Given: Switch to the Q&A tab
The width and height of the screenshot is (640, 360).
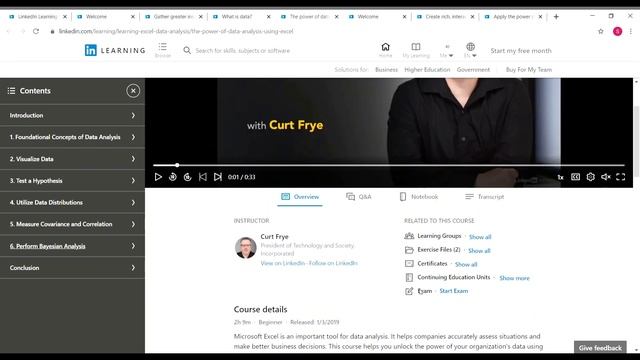Looking at the screenshot, I should point(359,197).
